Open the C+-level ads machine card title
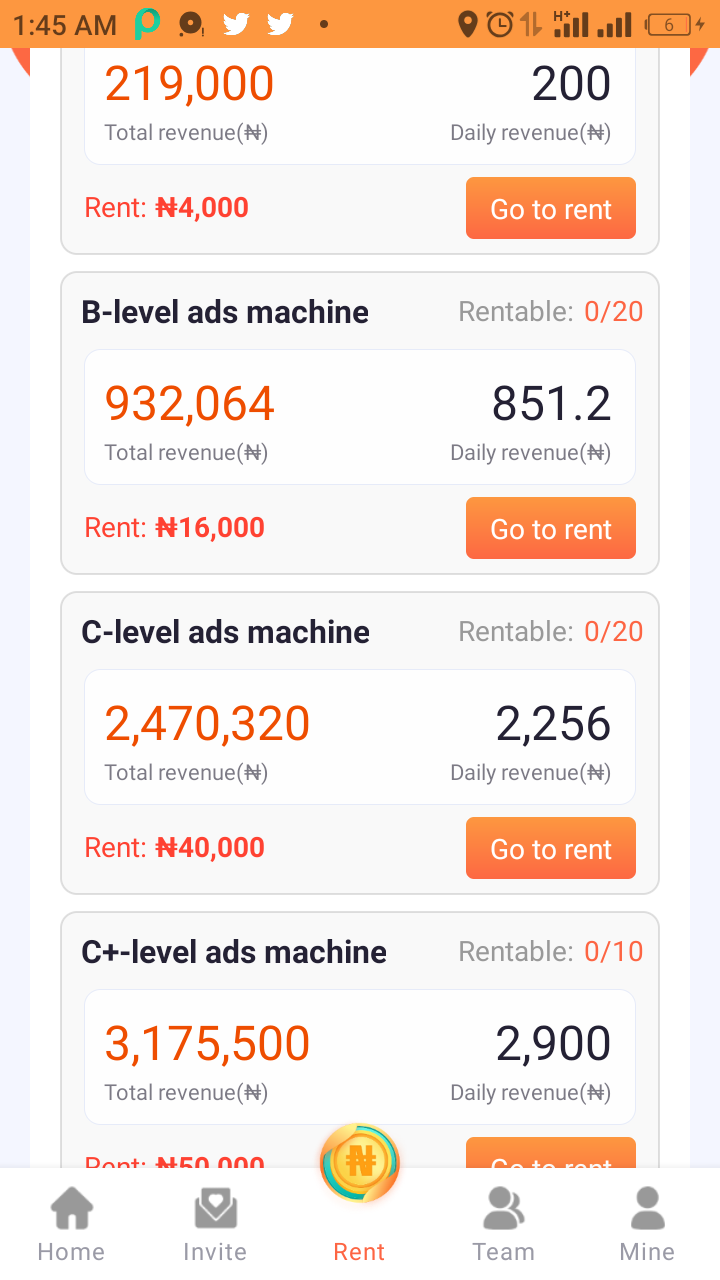 [234, 952]
